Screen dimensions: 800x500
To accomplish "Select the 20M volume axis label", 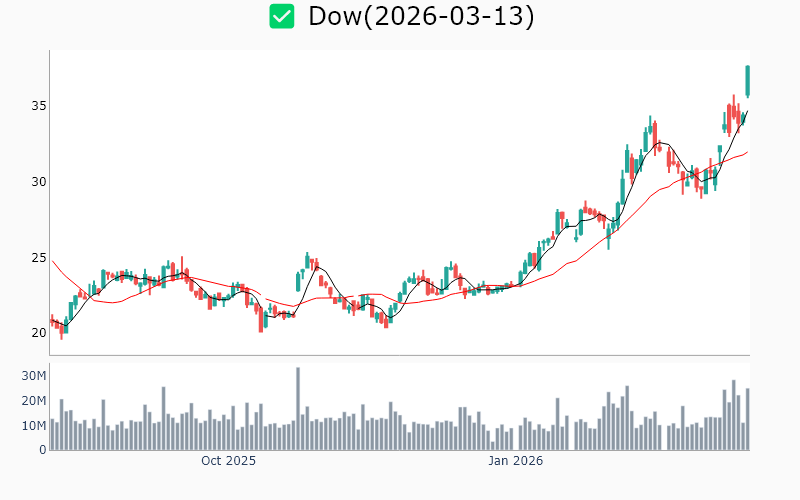I will [x=34, y=401].
